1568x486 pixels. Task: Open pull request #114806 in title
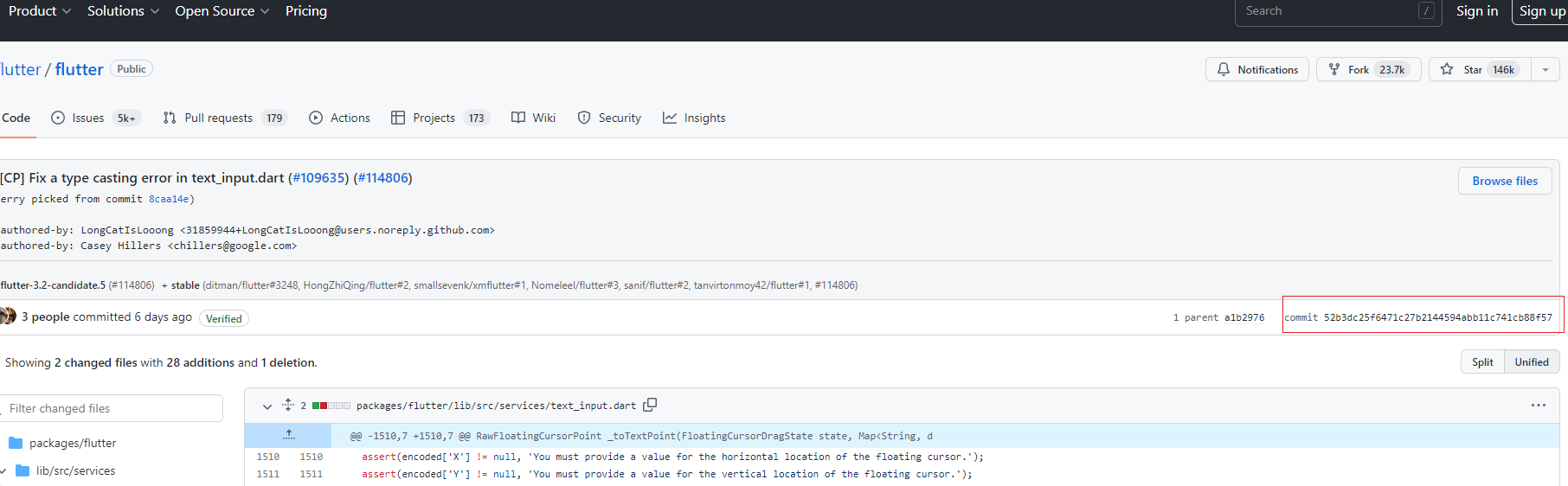point(382,177)
